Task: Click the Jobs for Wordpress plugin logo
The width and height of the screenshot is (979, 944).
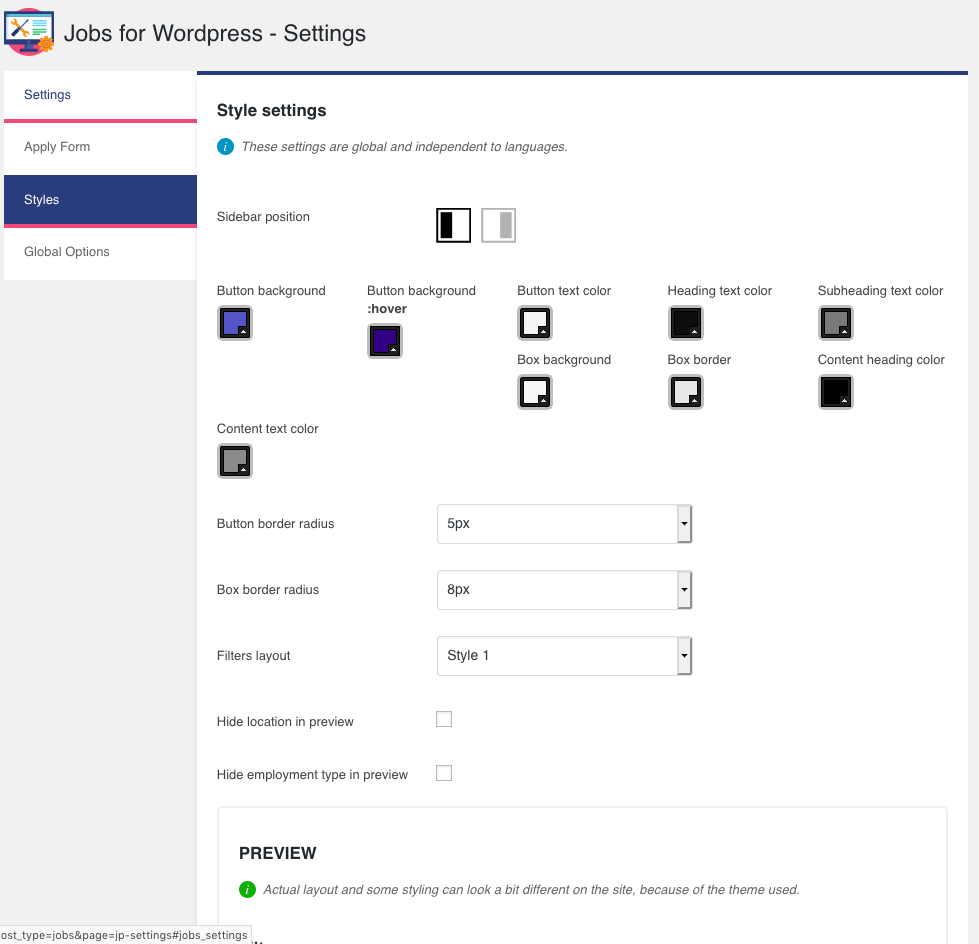Action: point(29,32)
